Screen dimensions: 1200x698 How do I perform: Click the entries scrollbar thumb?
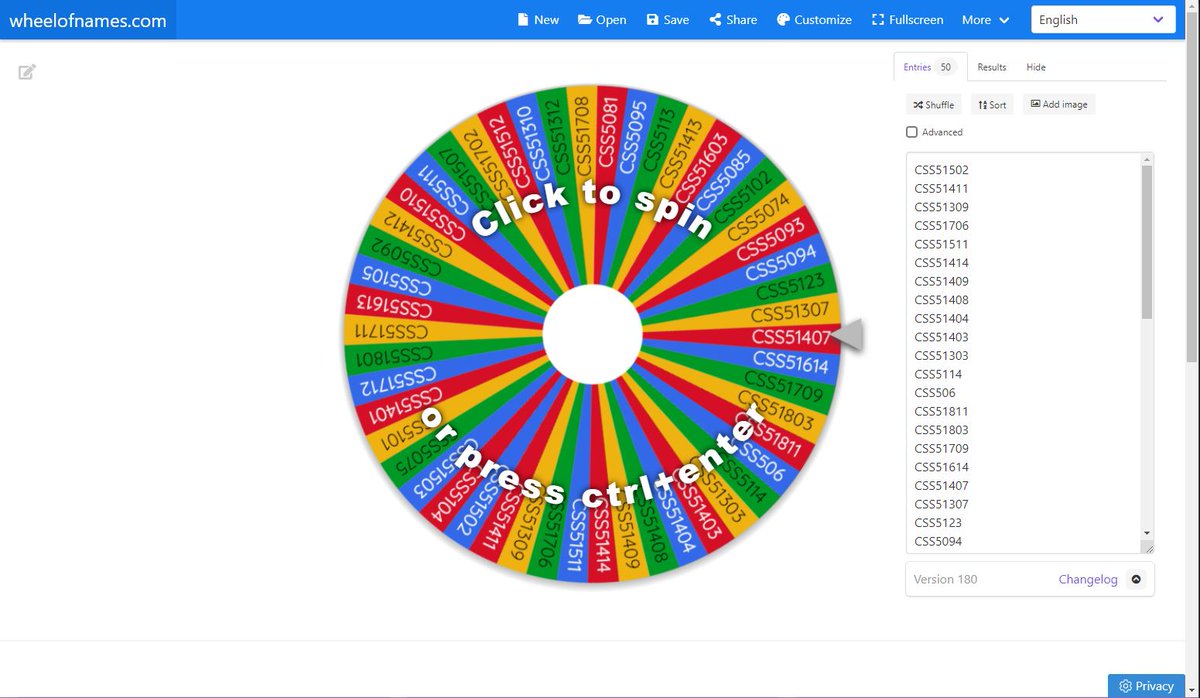coord(1147,240)
